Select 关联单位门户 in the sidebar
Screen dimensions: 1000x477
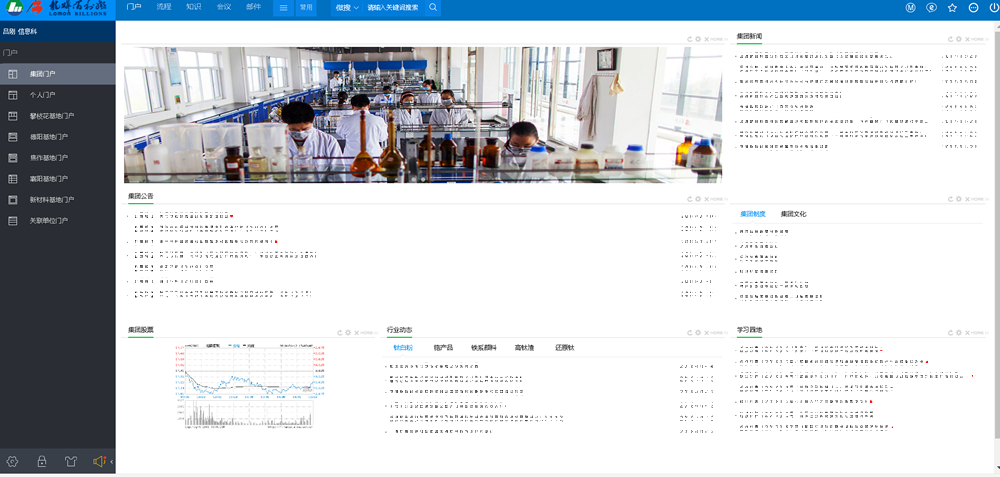57,221
